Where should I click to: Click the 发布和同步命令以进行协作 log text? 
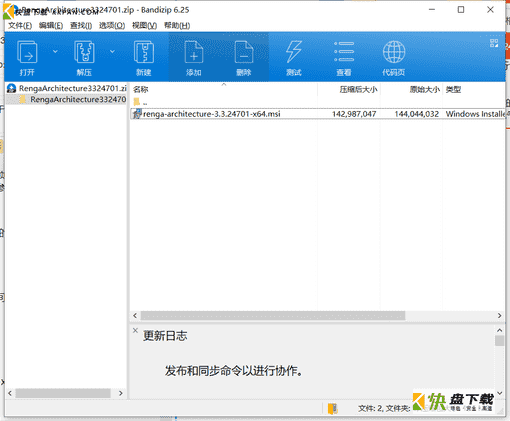pos(234,371)
